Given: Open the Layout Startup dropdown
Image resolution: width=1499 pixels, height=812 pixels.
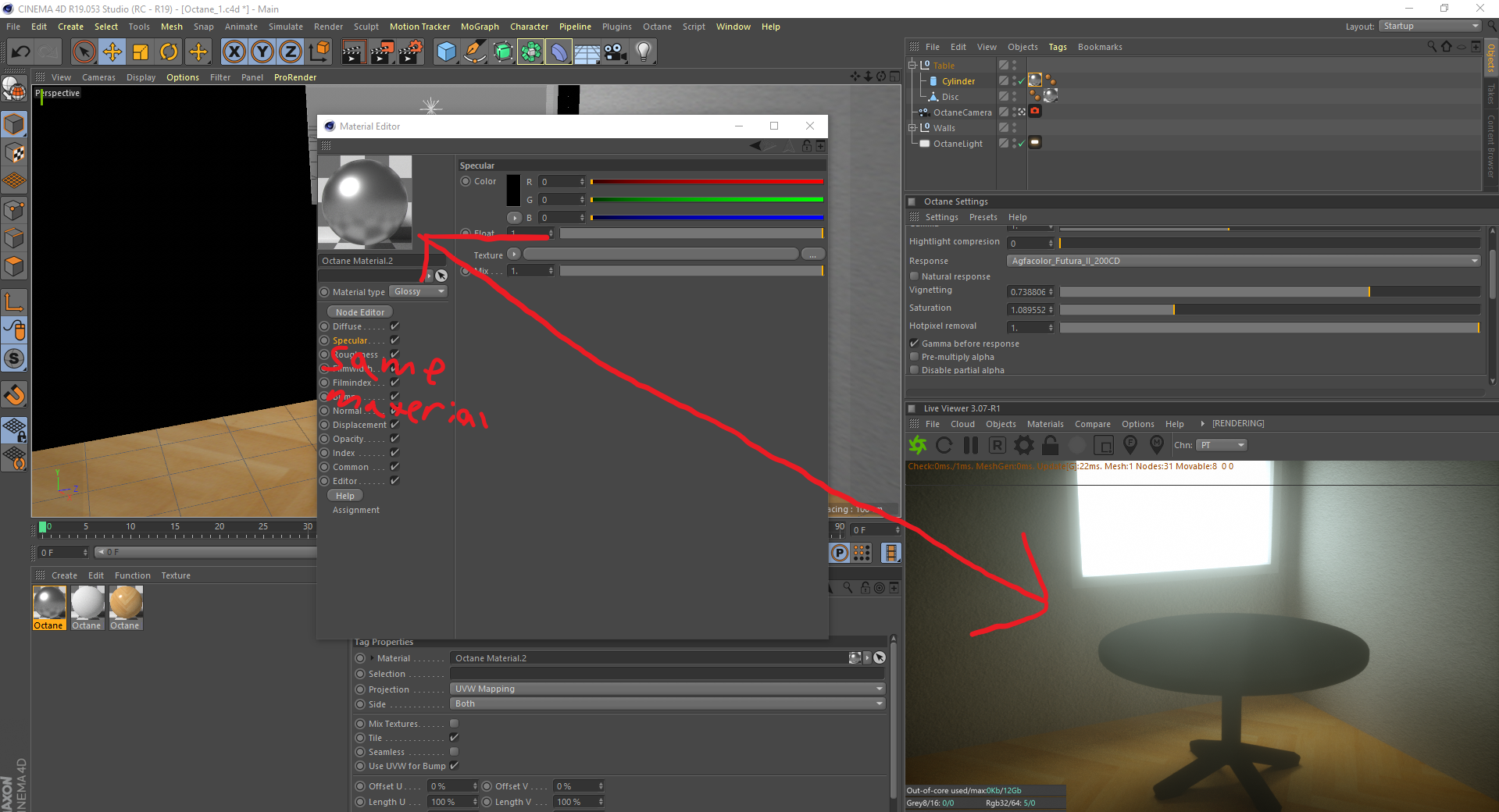Looking at the screenshot, I should pos(1429,26).
